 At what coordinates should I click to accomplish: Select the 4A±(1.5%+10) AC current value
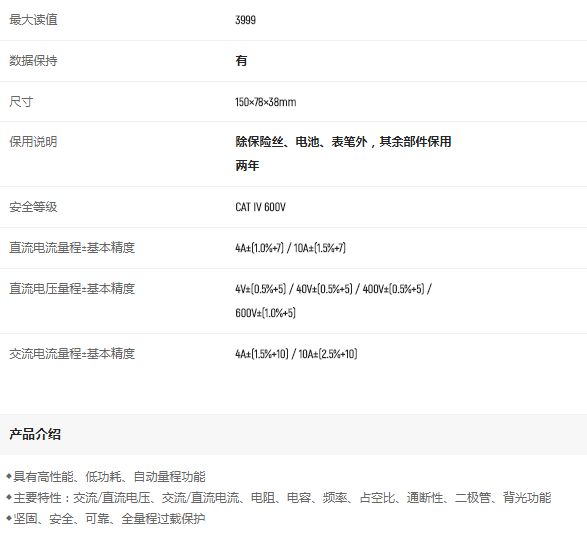(262, 354)
